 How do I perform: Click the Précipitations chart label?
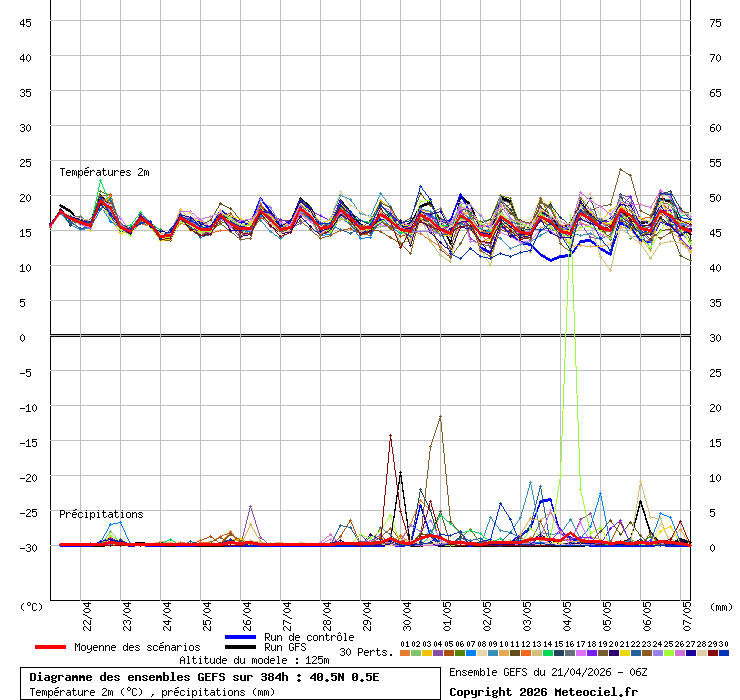click(x=101, y=514)
